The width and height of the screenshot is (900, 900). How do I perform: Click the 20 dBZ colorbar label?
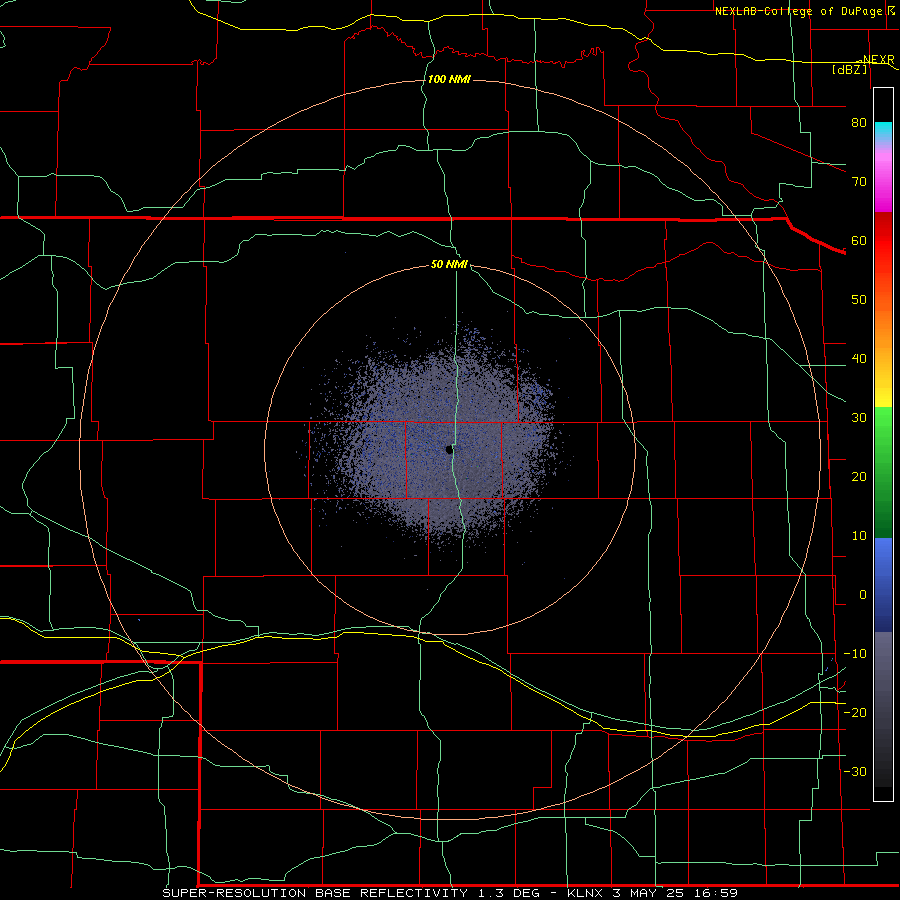859,476
